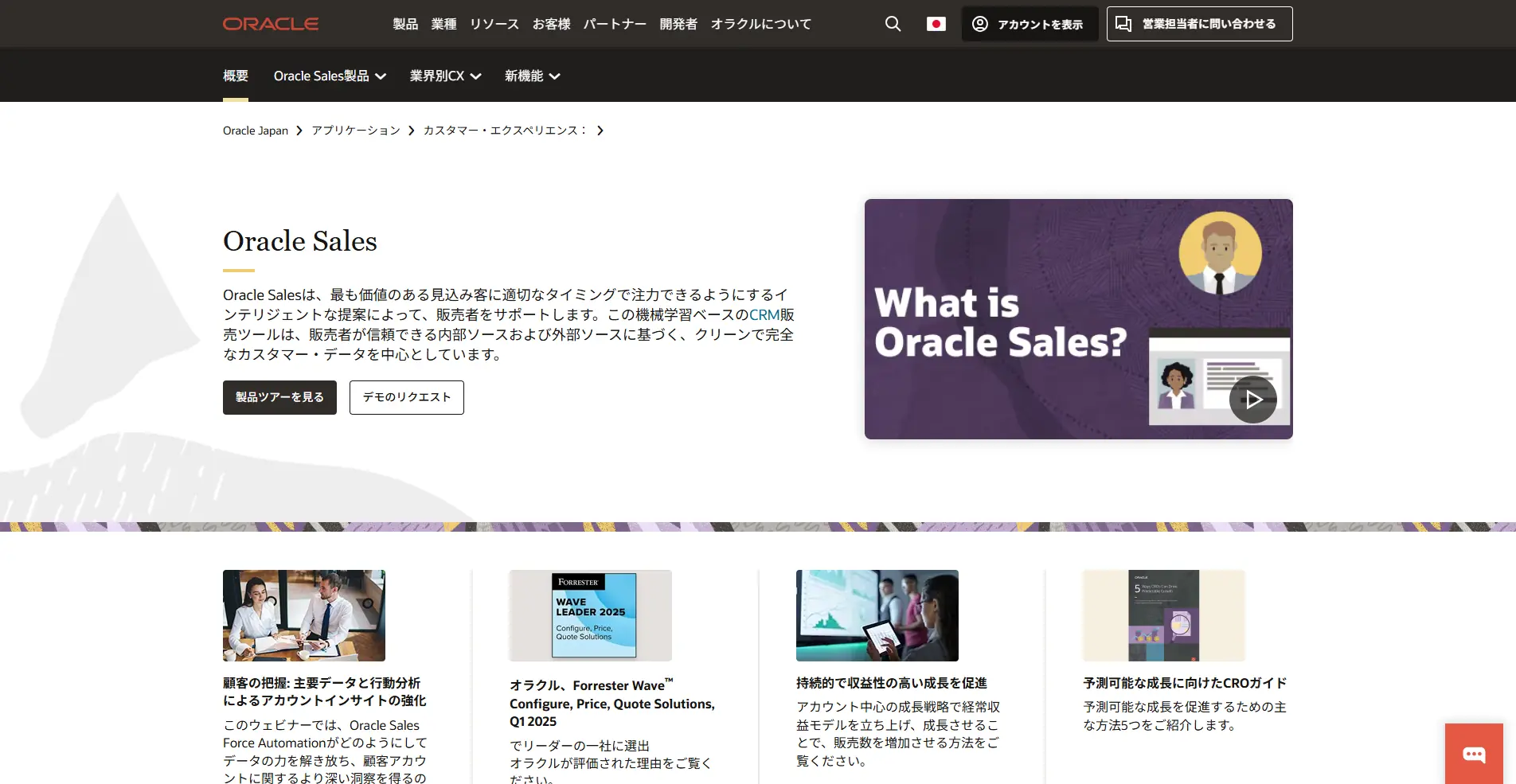Image resolution: width=1516 pixels, height=784 pixels.
Task: Open the オラクルについて menu
Action: pos(761,24)
